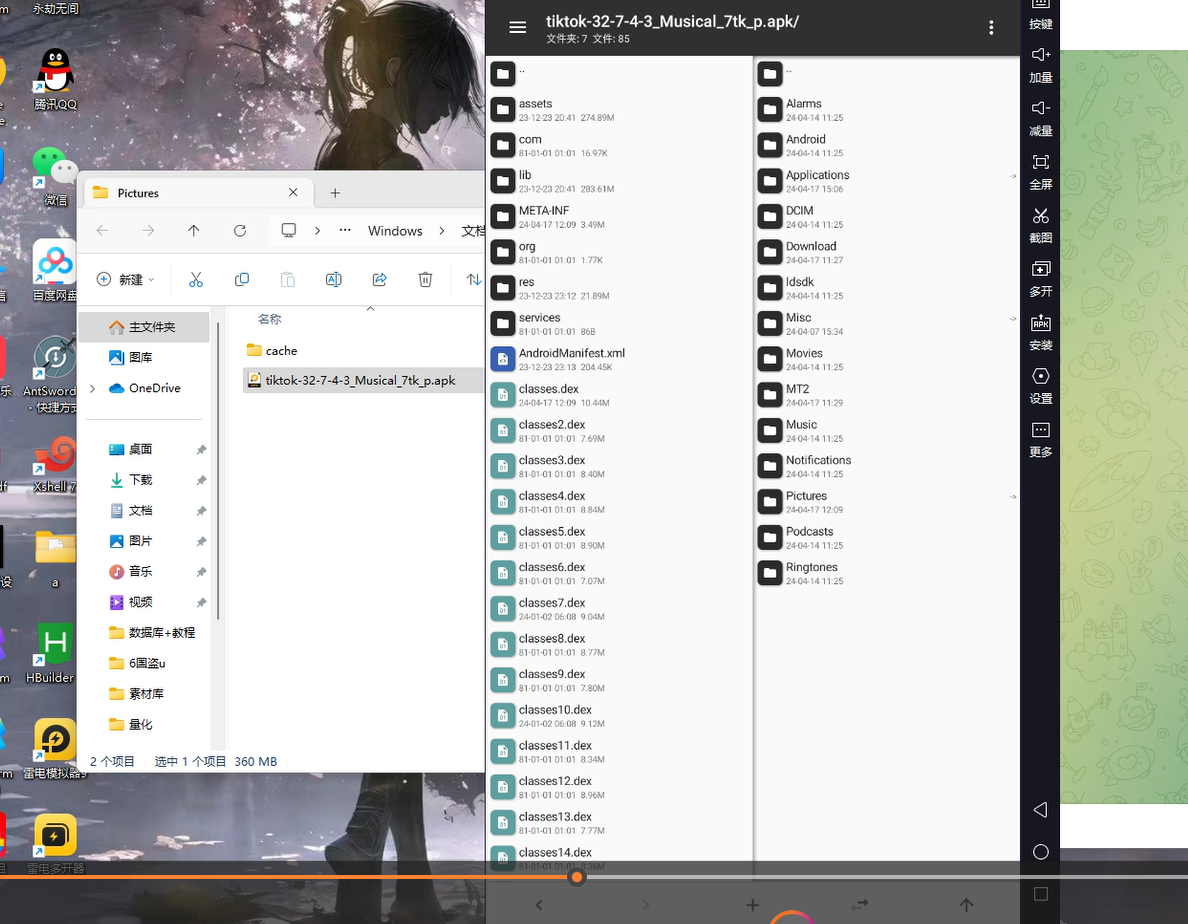
Task: Click the Explorer sidebar scrollbar
Action: (x=218, y=470)
